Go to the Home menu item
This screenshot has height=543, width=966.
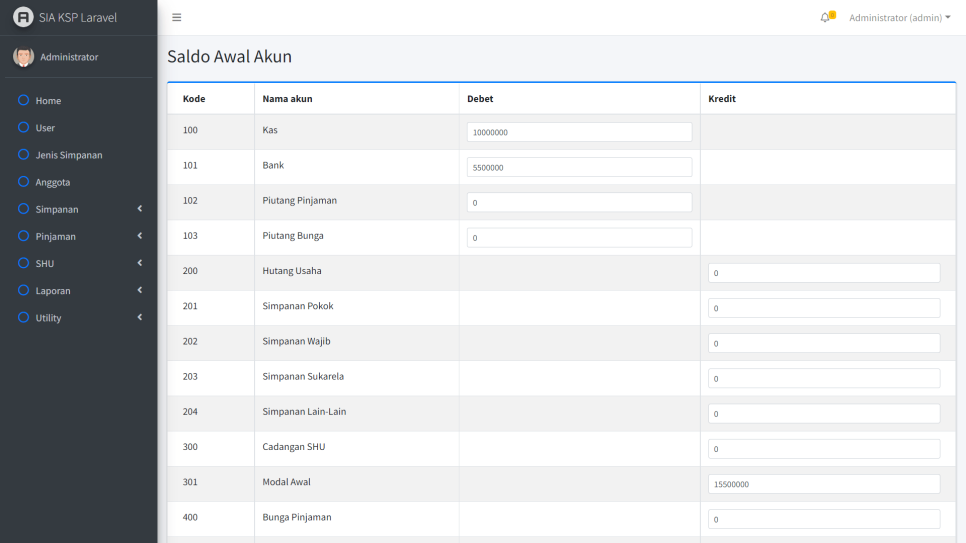(48, 100)
